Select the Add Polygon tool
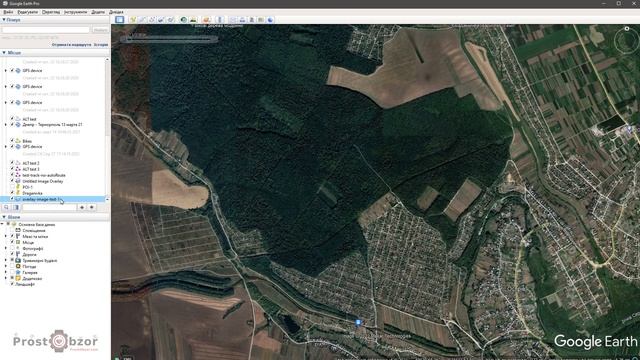This screenshot has width=640, height=360. point(142,20)
